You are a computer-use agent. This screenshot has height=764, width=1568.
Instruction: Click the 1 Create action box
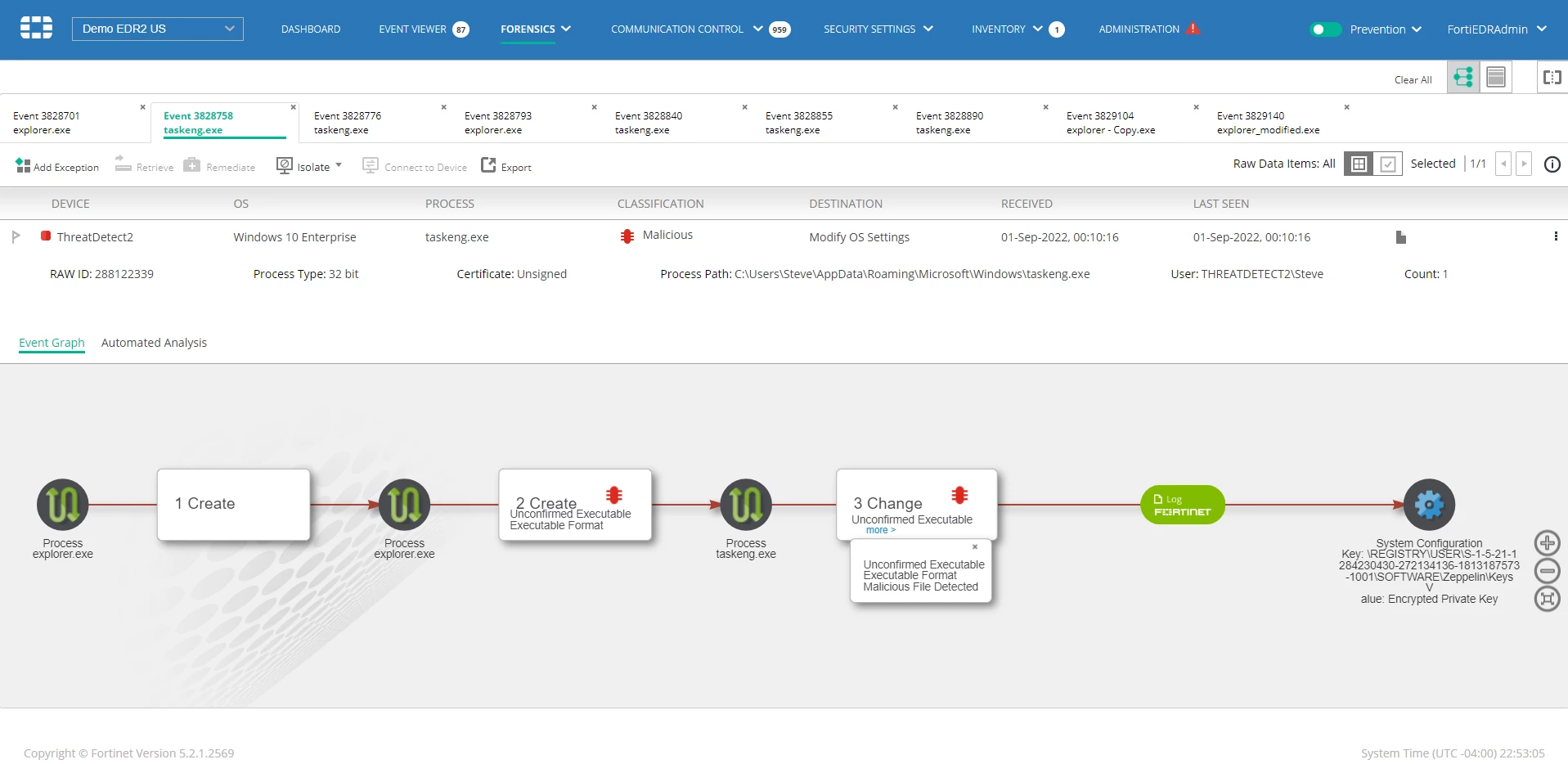coord(234,504)
